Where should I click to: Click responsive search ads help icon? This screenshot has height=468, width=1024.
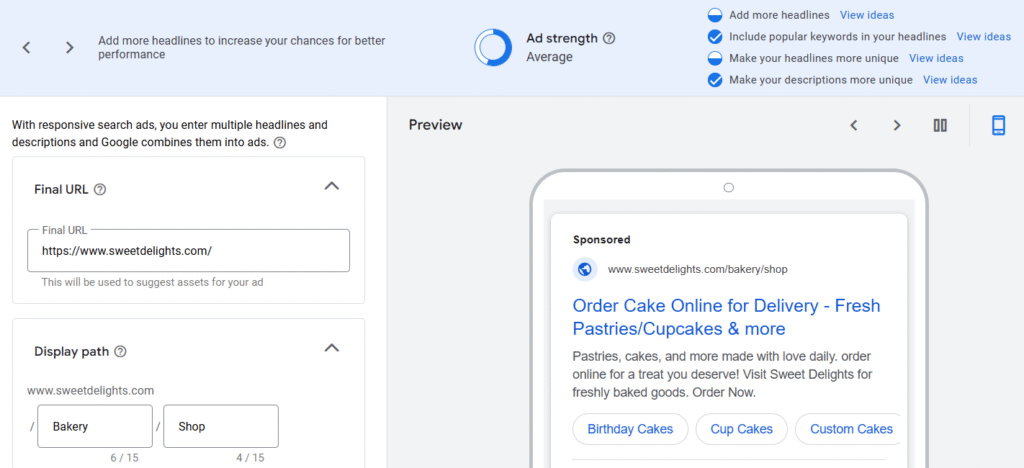point(280,143)
